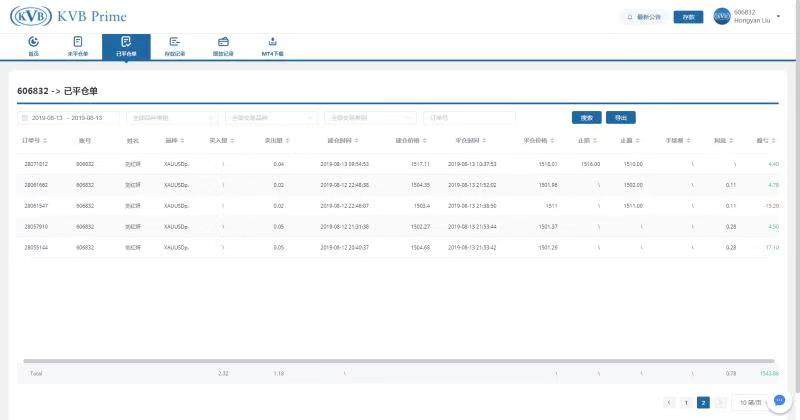
Task: Switch to the 已平仓单 closed orders tab
Action: [126, 46]
